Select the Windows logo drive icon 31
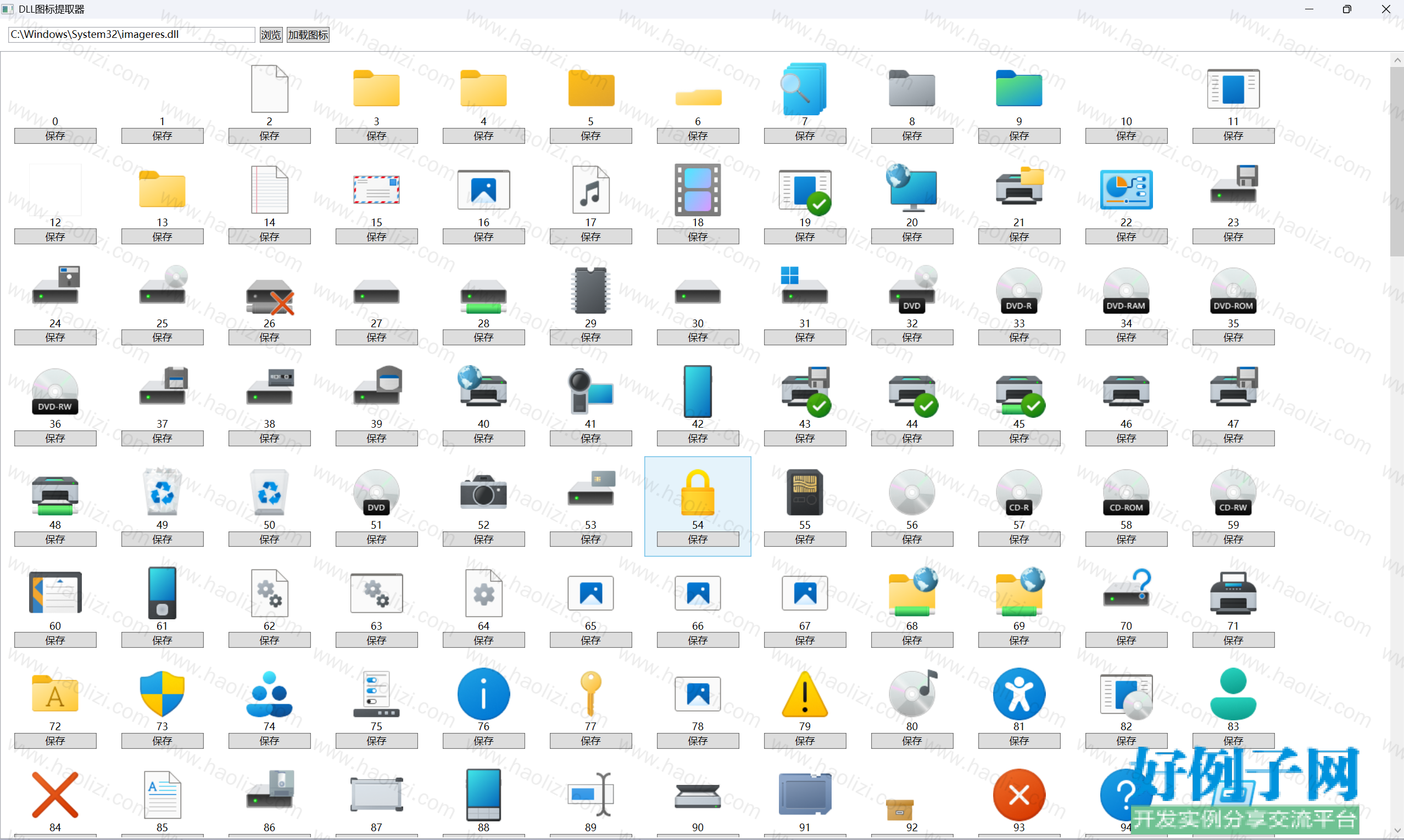Image resolution: width=1404 pixels, height=840 pixels. [804, 285]
